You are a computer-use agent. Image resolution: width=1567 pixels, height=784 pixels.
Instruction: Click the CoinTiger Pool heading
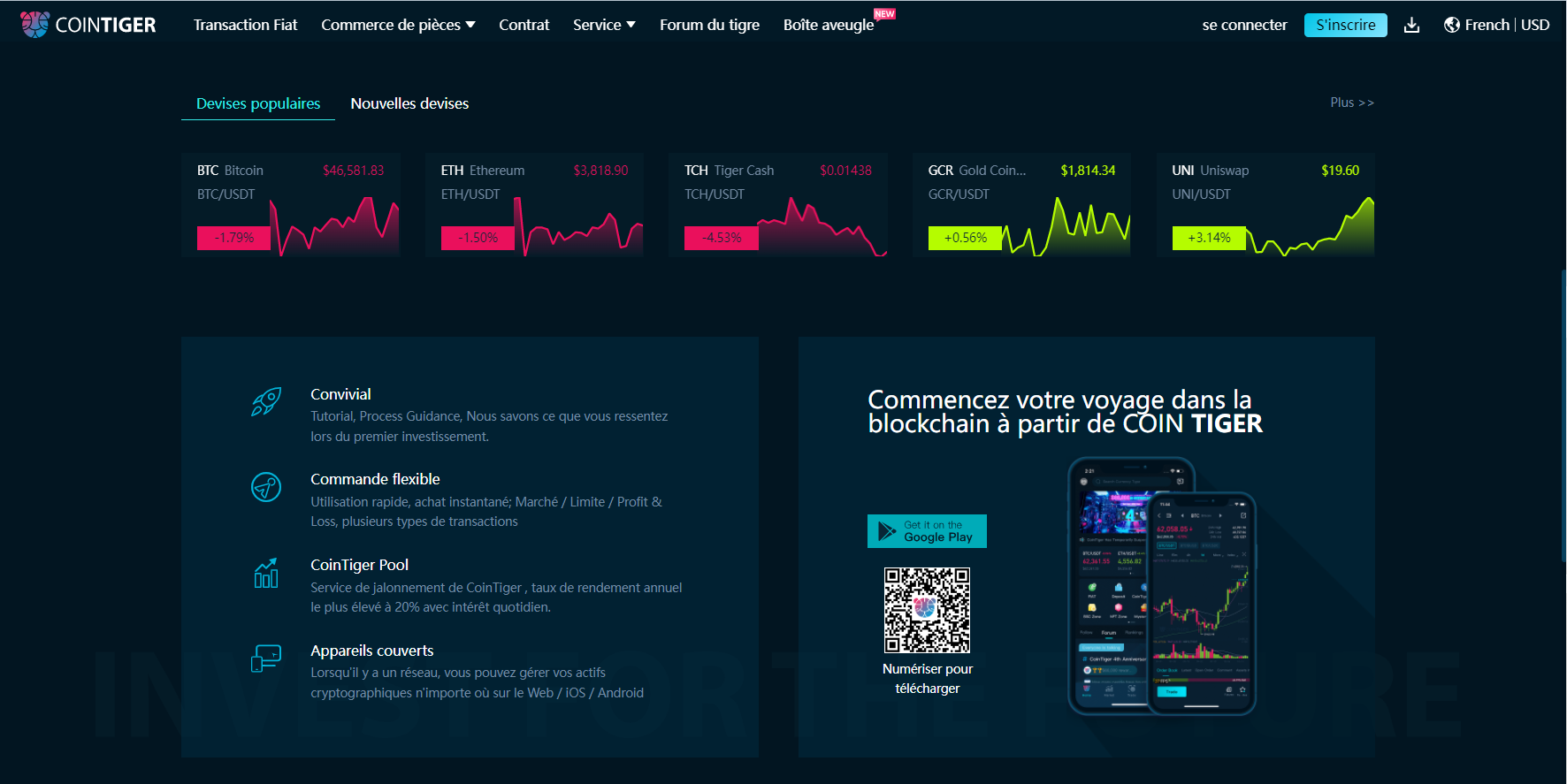point(359,565)
